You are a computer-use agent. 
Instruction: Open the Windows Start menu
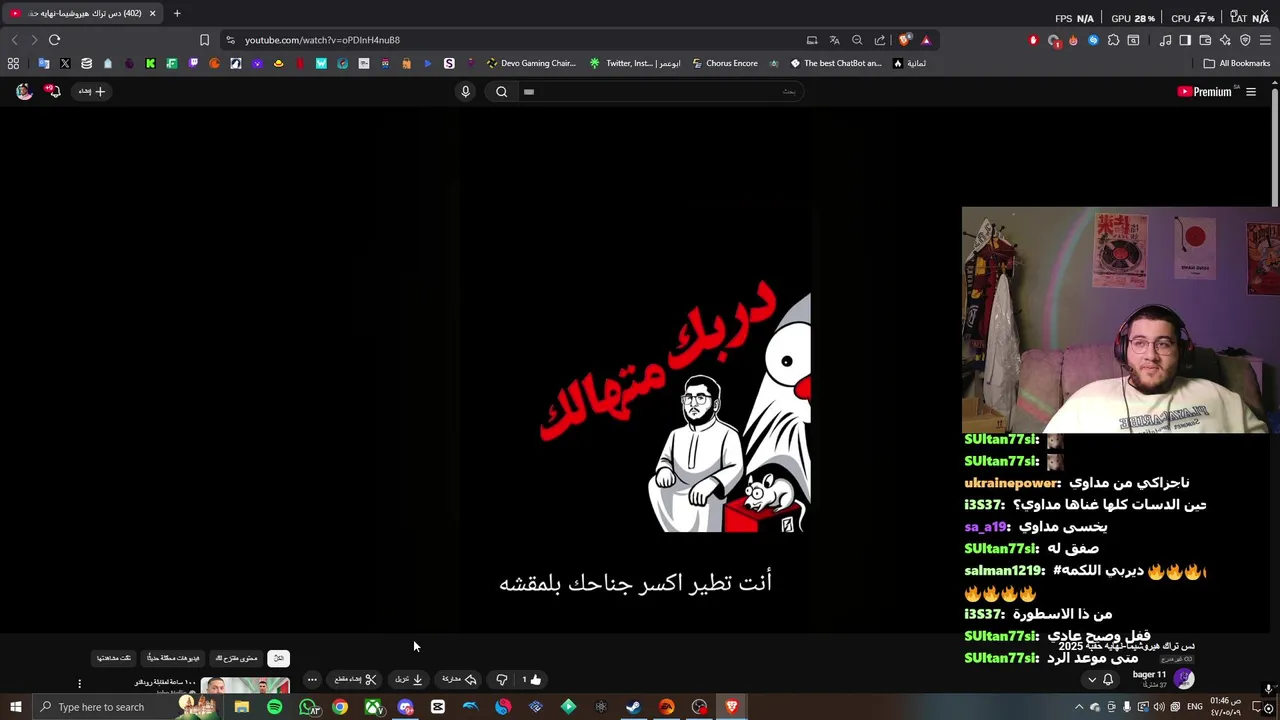tap(15, 707)
